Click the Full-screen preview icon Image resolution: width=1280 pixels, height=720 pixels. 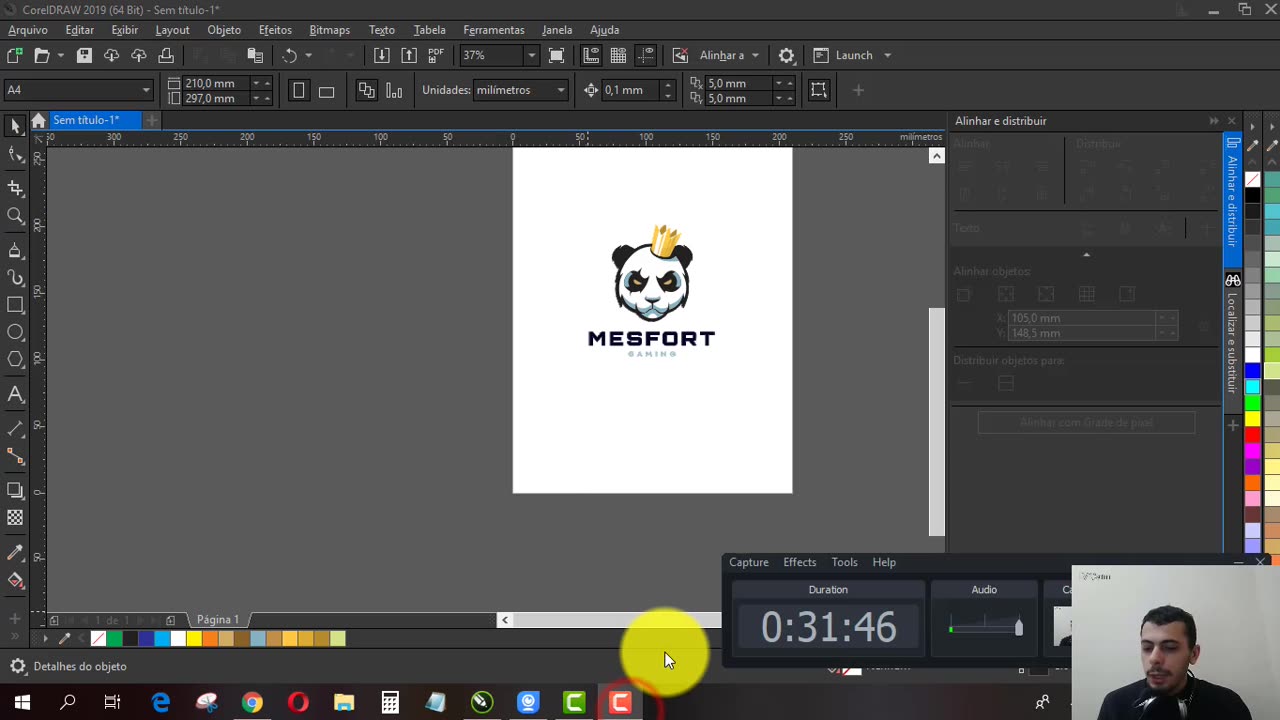557,55
